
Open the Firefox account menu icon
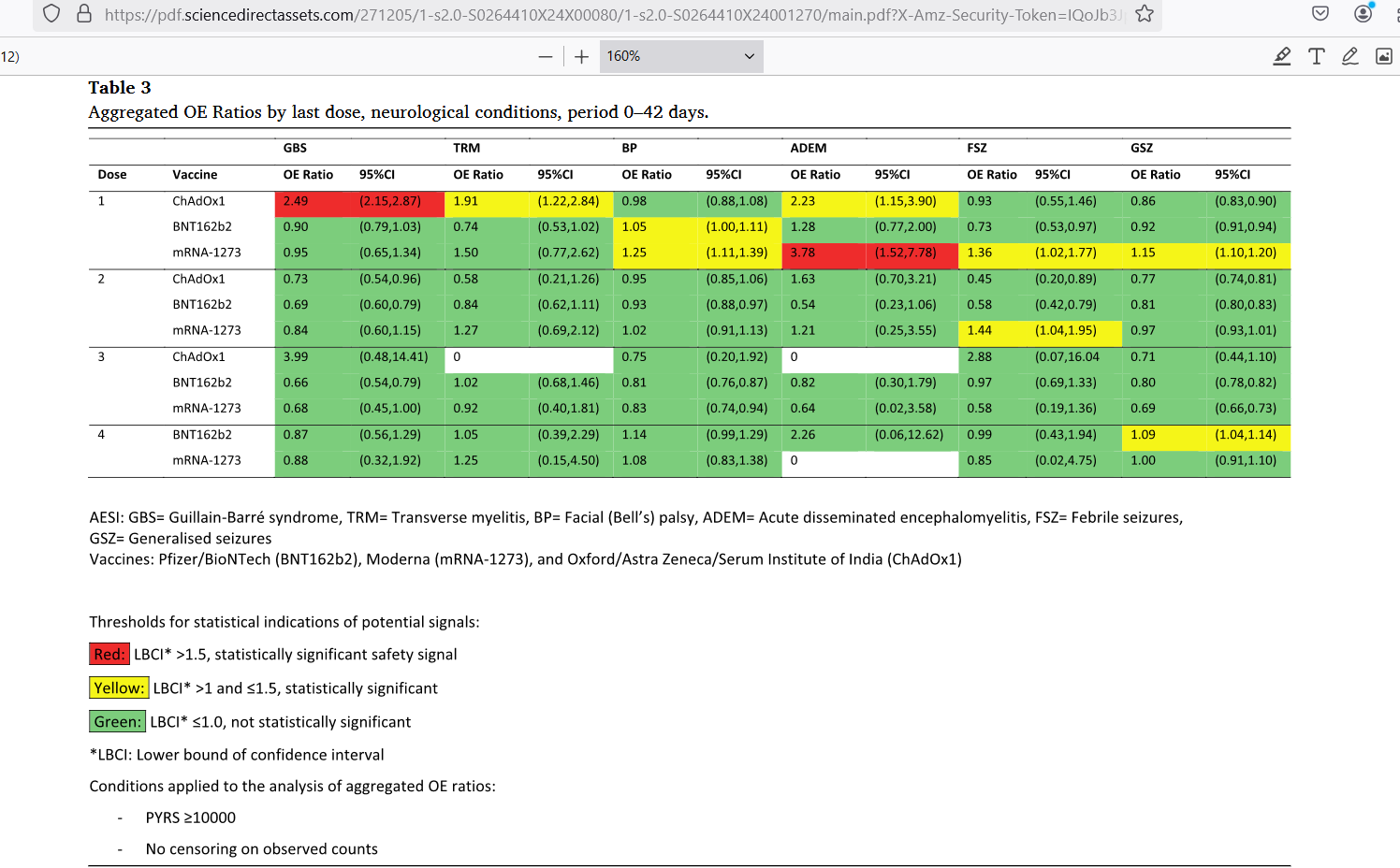click(x=1364, y=13)
